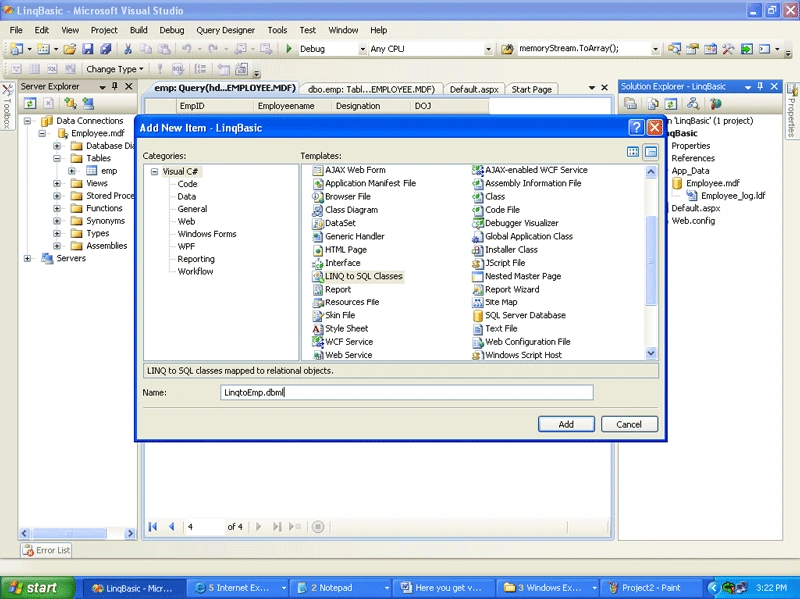Open the Debug configuration dropdown
The height and width of the screenshot is (599, 800).
pos(362,49)
